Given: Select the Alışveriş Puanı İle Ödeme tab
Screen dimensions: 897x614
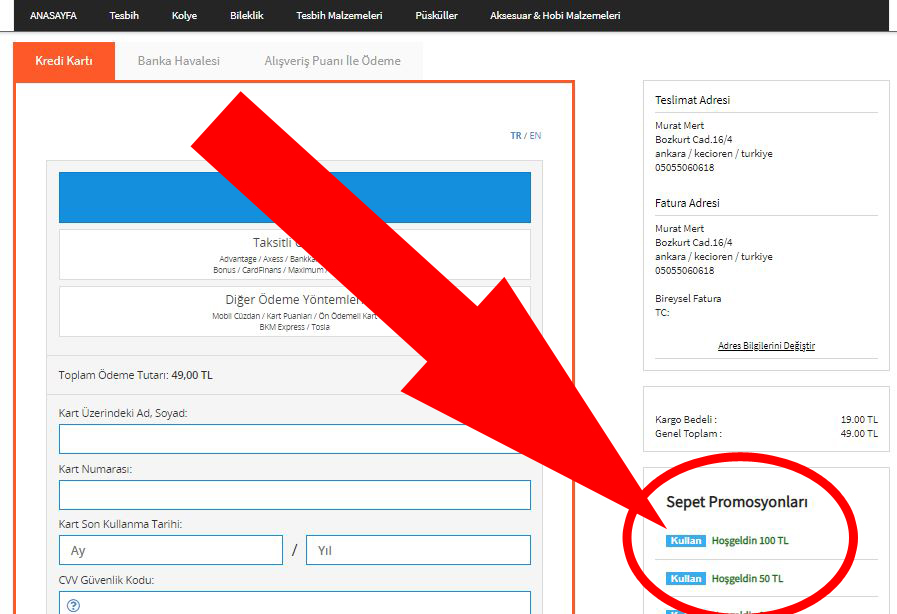Looking at the screenshot, I should click(332, 61).
